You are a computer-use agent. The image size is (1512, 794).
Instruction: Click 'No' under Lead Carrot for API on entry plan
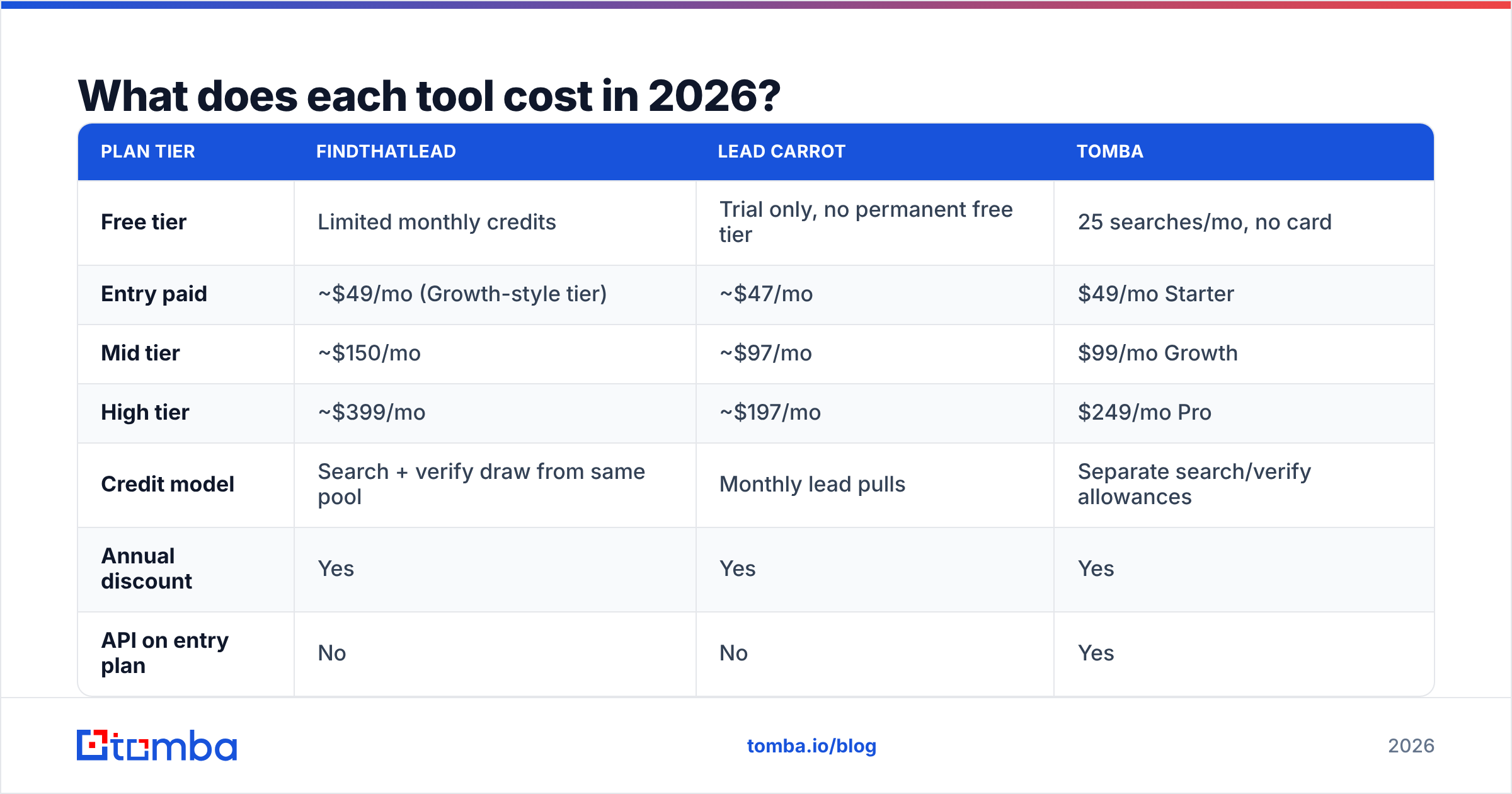733,653
